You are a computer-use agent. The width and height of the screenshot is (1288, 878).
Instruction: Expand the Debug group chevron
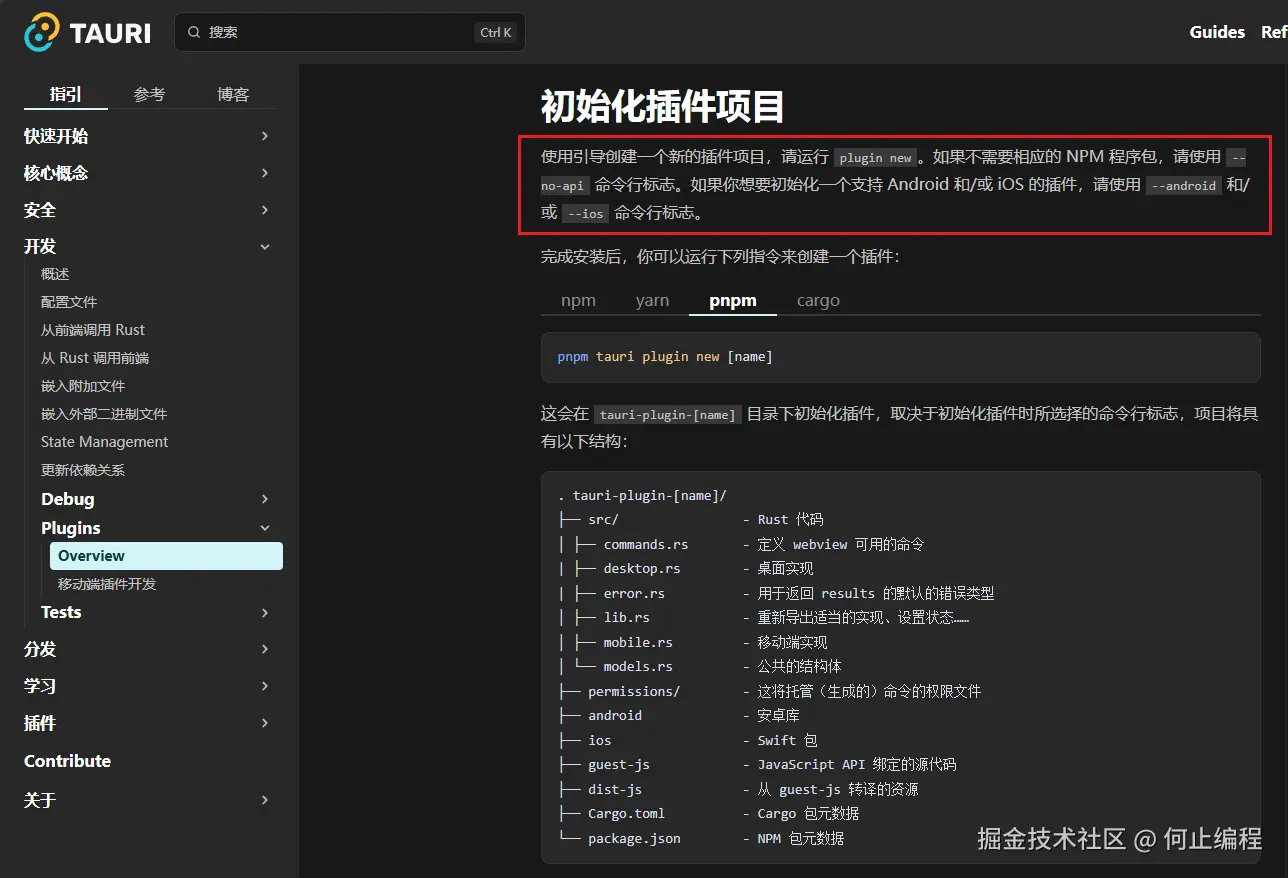coord(265,499)
